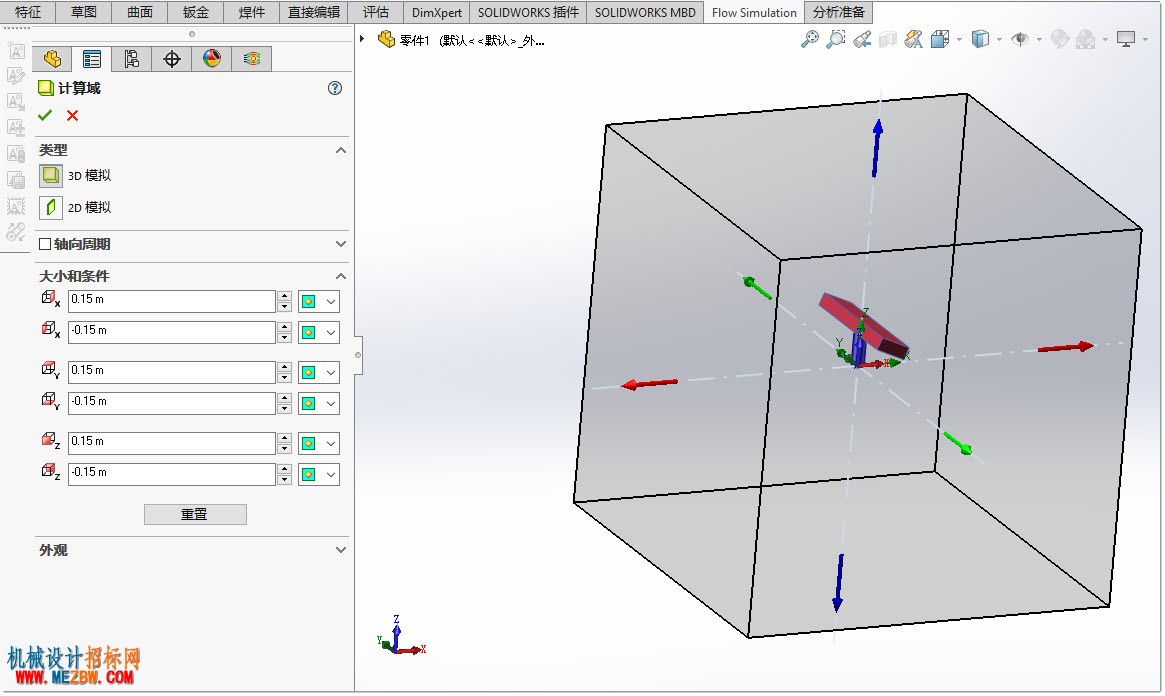Cancel the domain with red X
This screenshot has width=1165, height=696.
pos(72,115)
